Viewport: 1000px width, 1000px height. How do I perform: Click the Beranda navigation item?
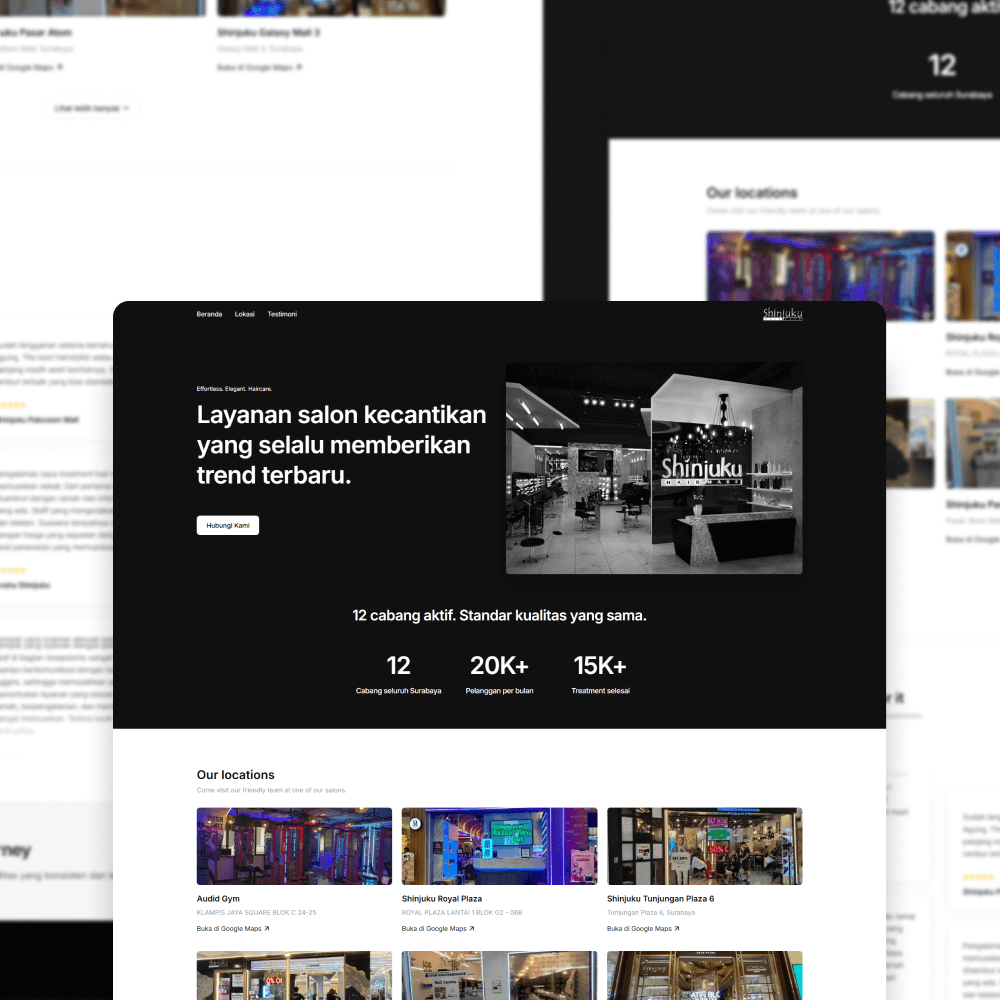coord(209,314)
